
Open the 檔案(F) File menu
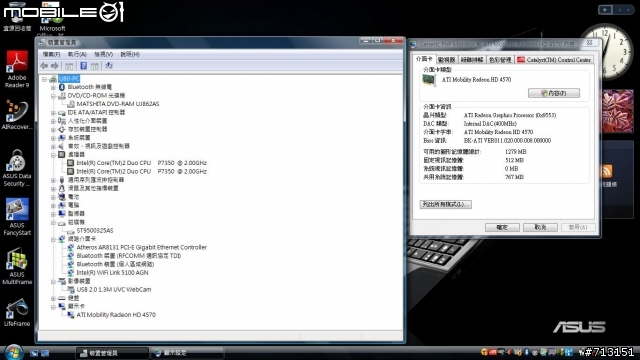tap(51, 54)
